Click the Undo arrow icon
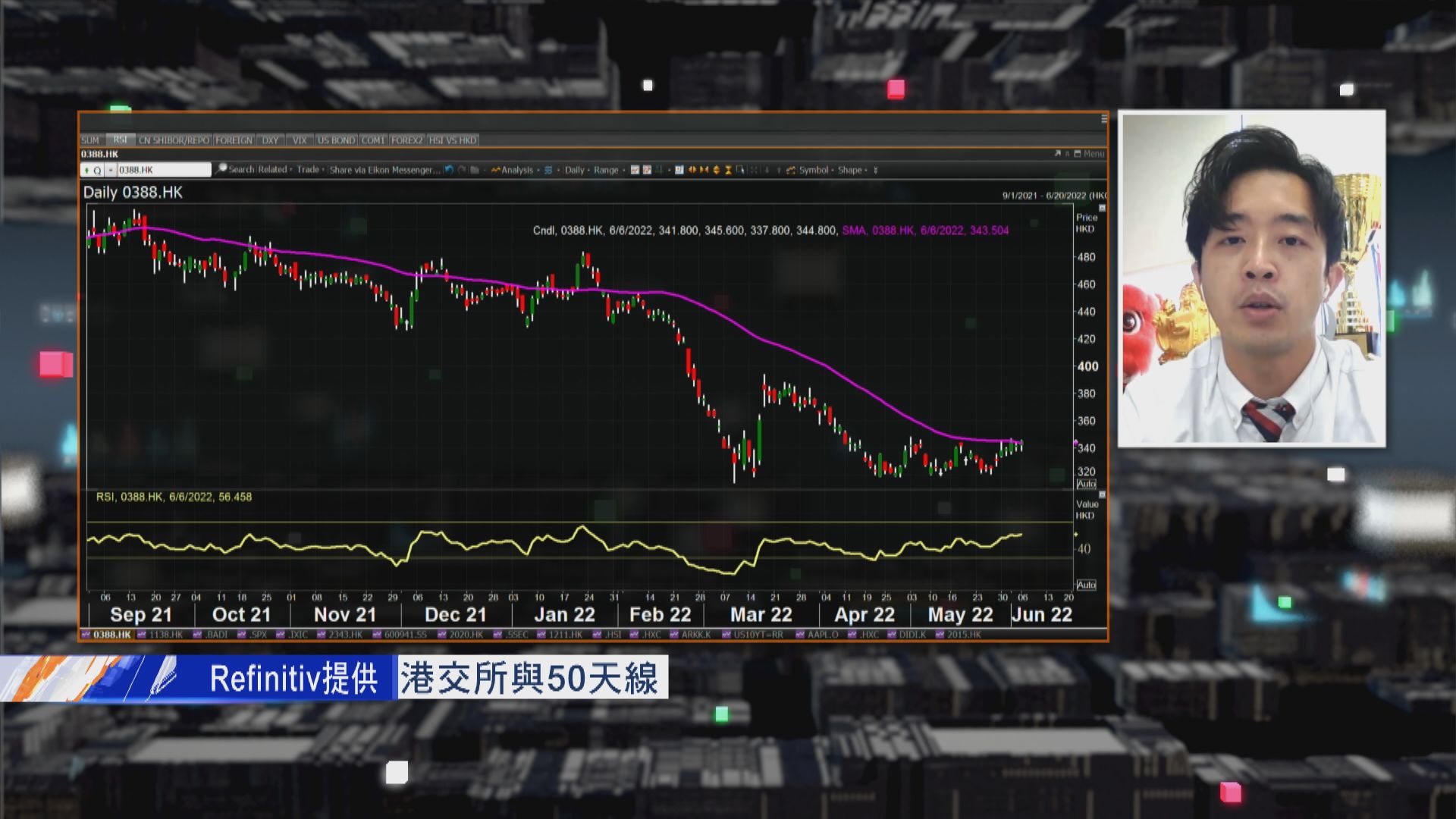1456x819 pixels. point(447,170)
